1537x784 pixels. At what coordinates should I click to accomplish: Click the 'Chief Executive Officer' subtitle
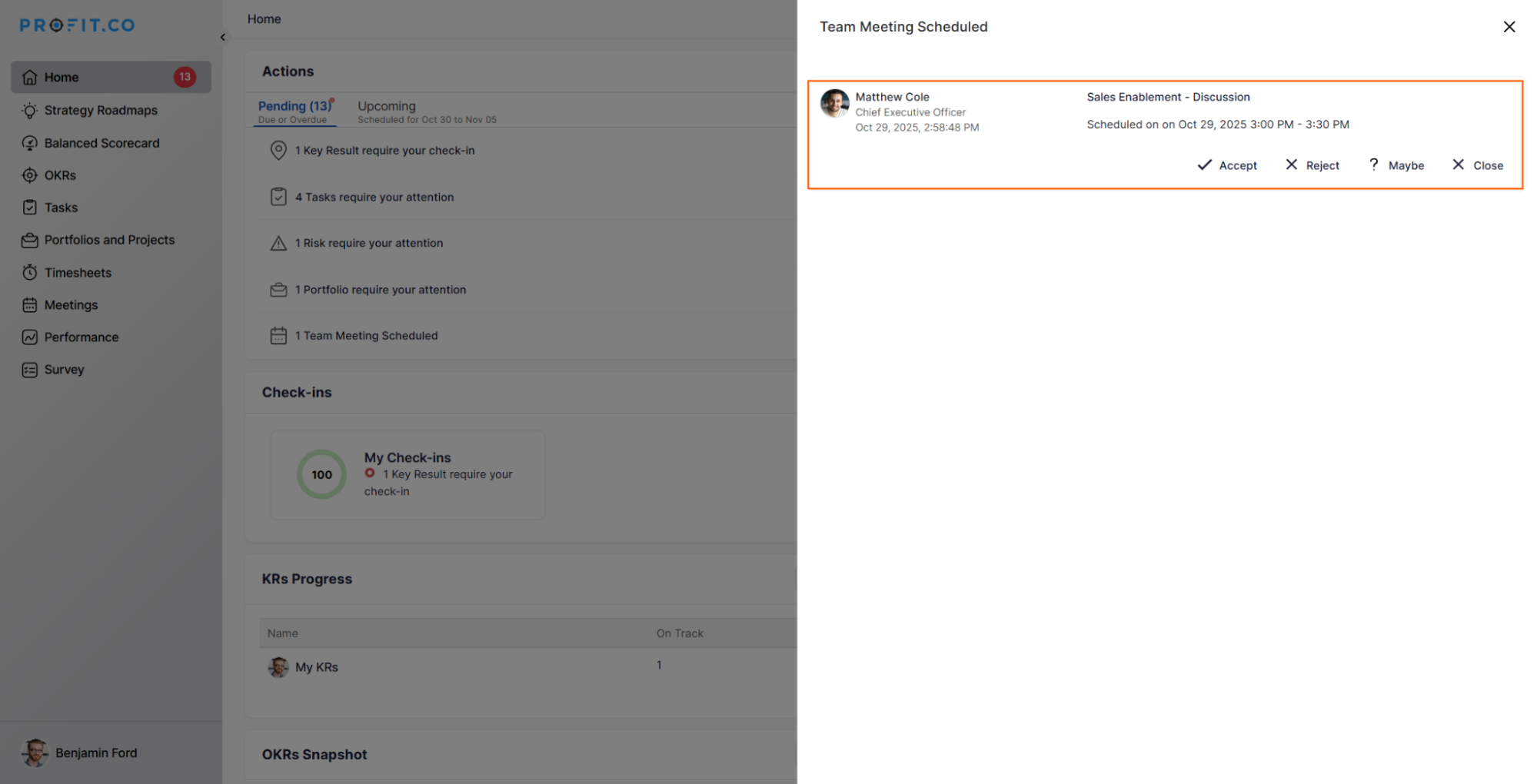[x=911, y=112]
